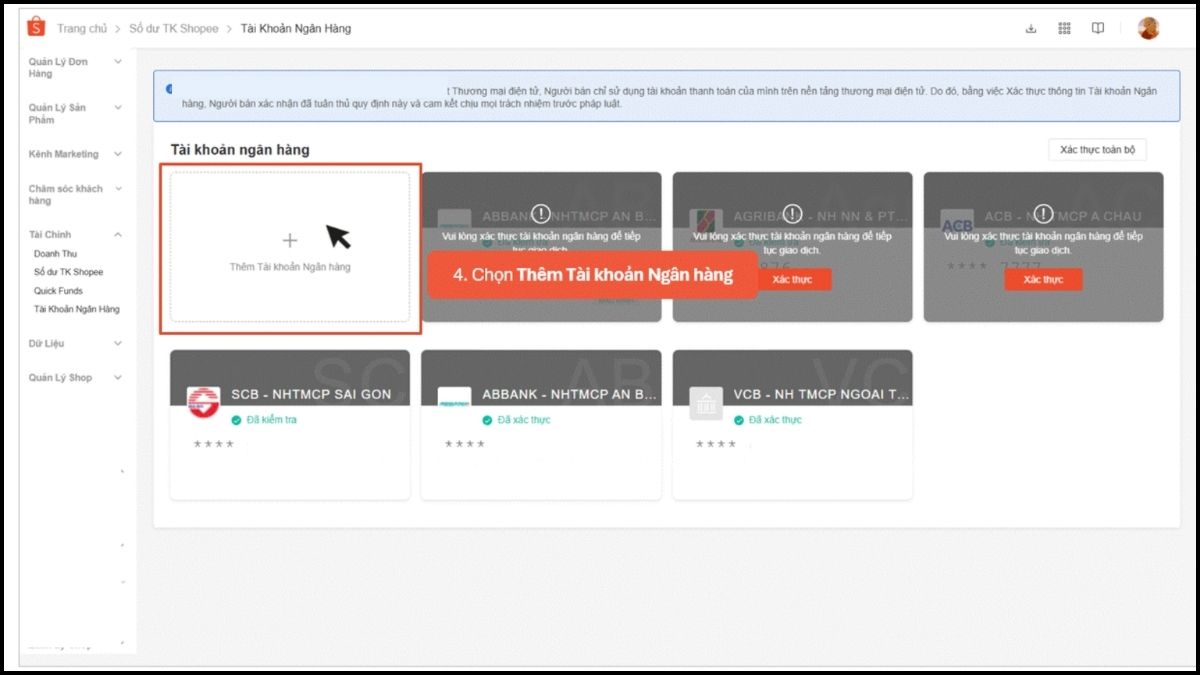Click the VCB bank building icon
The height and width of the screenshot is (675, 1200).
point(706,403)
